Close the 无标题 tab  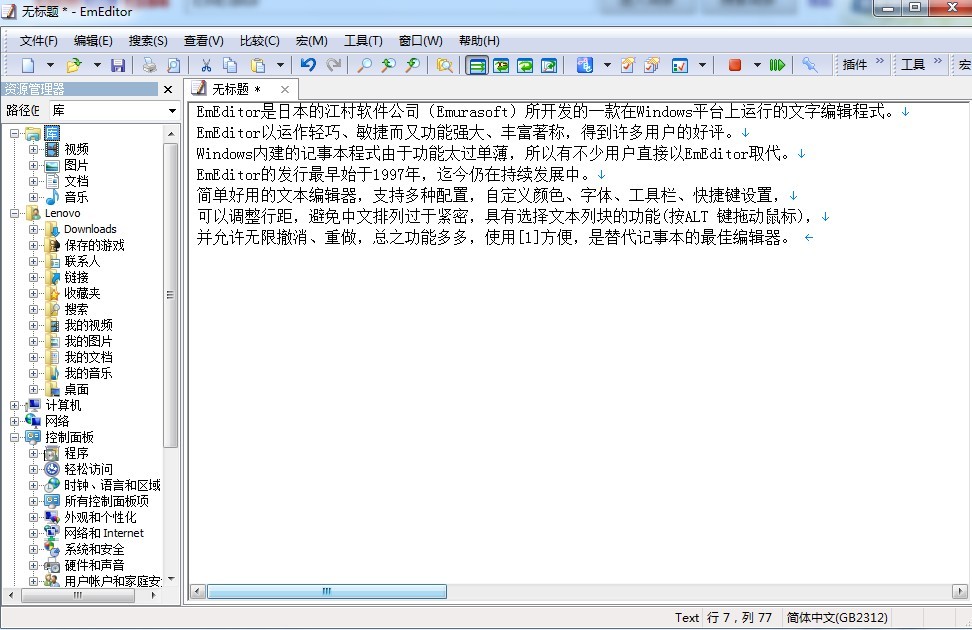[x=285, y=89]
